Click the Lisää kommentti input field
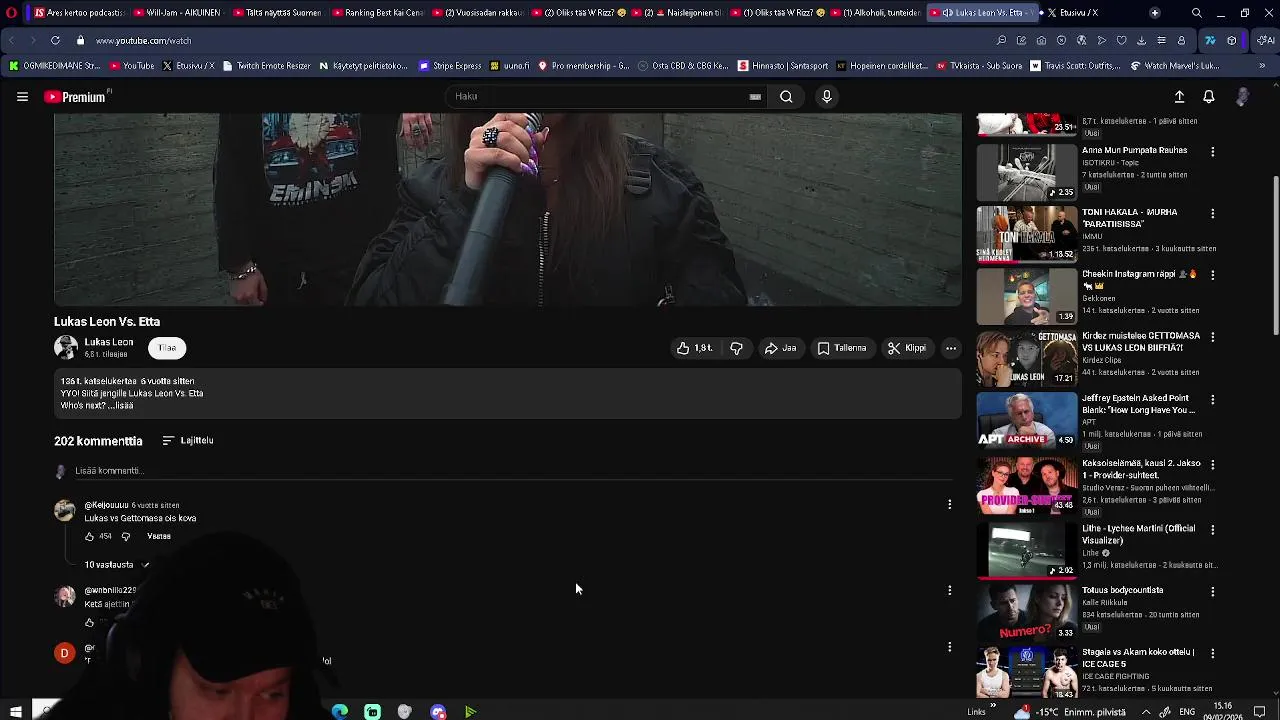This screenshot has width=1280, height=720. point(514,471)
